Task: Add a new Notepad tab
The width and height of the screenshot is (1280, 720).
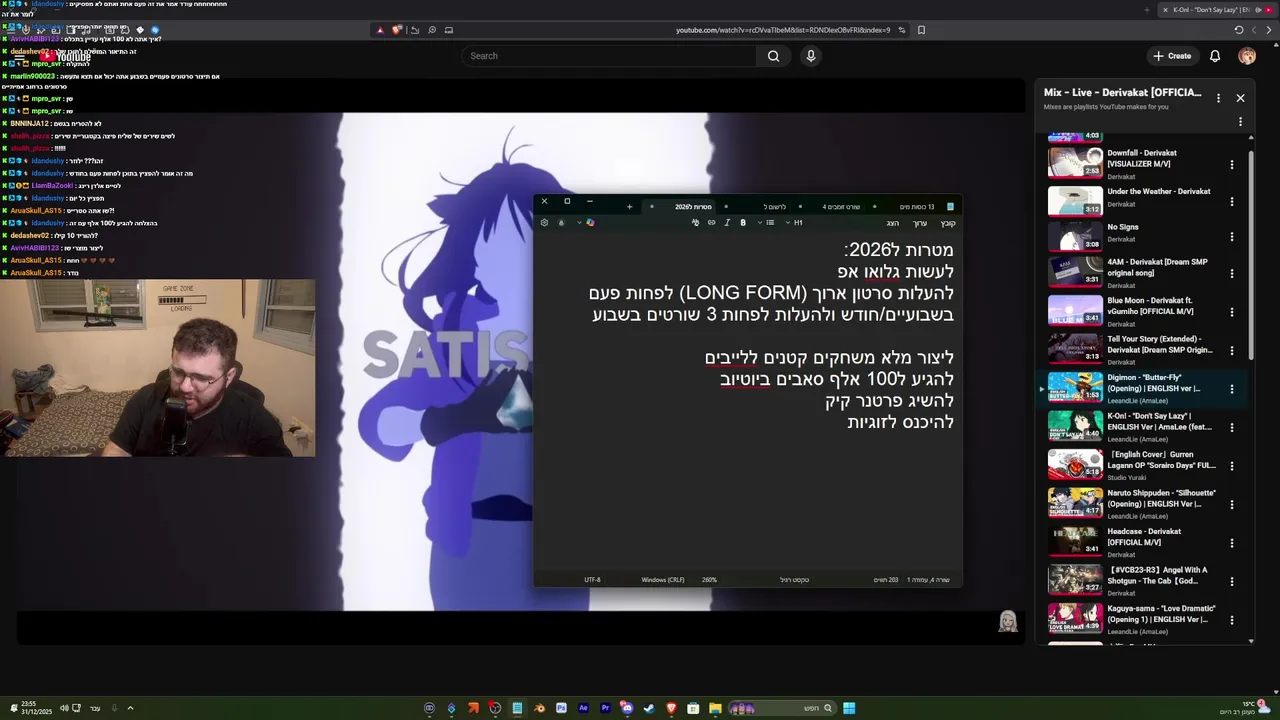Action: (x=629, y=207)
